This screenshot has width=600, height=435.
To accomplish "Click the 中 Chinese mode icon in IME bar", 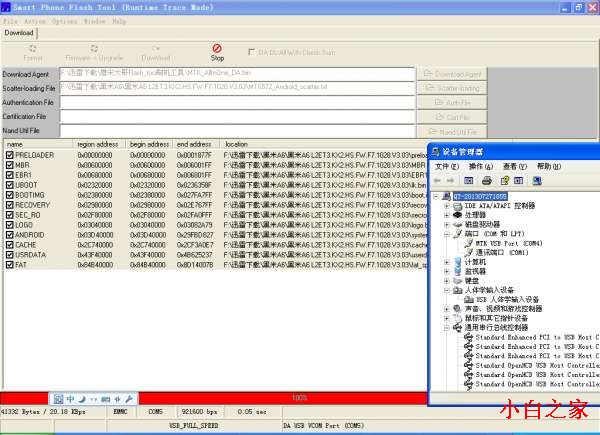I will (x=70, y=399).
